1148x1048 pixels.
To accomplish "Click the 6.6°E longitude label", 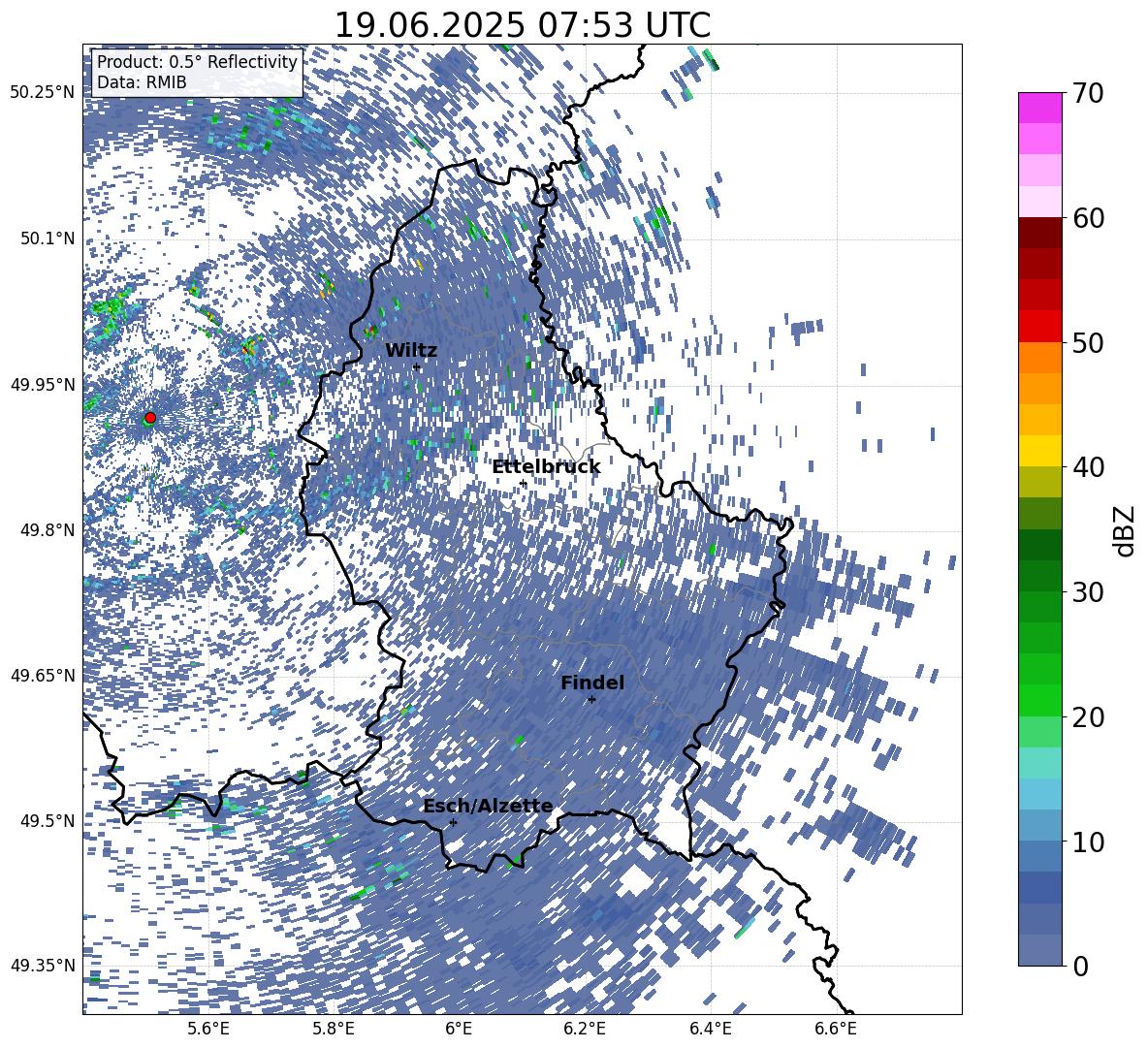I will point(836,1029).
